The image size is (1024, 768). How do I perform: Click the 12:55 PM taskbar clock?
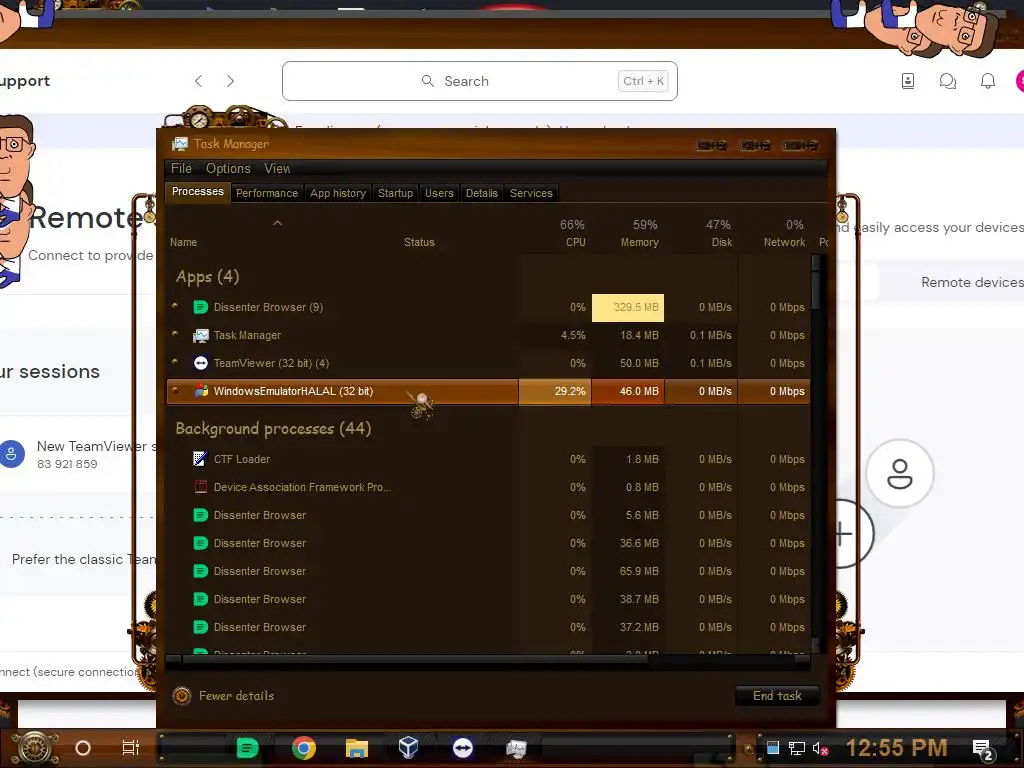point(896,748)
